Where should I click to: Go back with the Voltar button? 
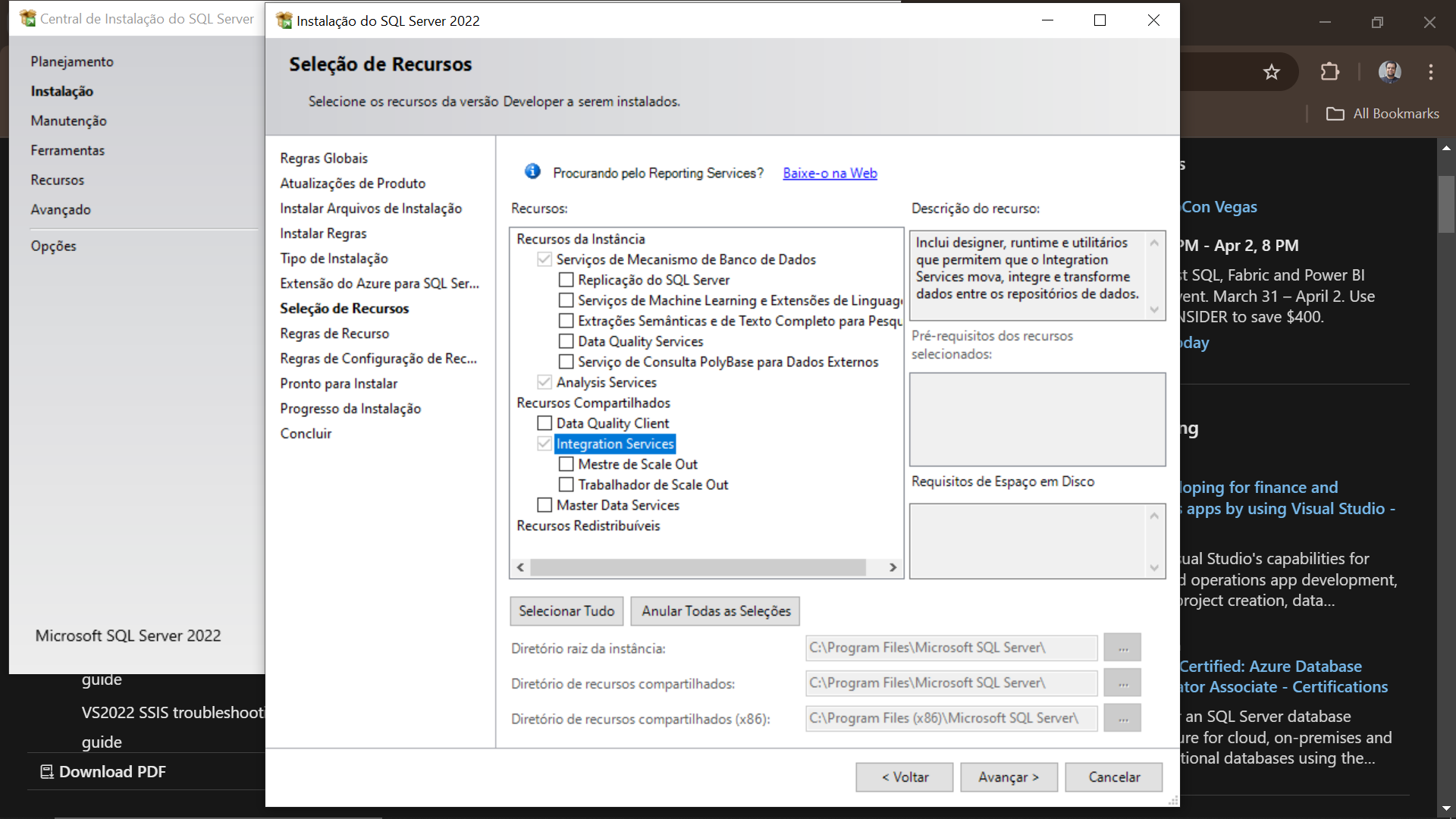[x=905, y=777]
